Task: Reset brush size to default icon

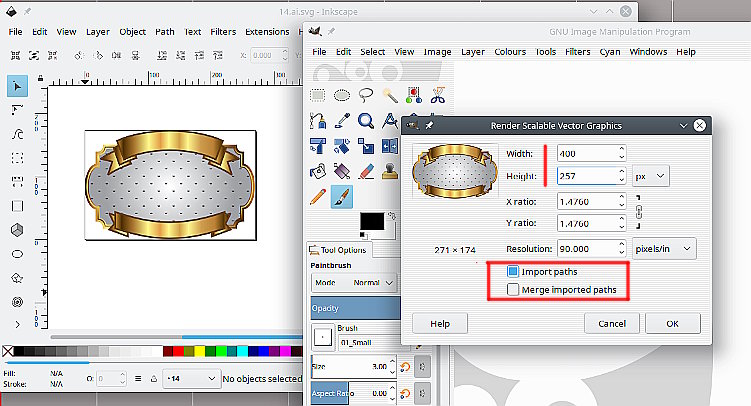Action: 405,367
